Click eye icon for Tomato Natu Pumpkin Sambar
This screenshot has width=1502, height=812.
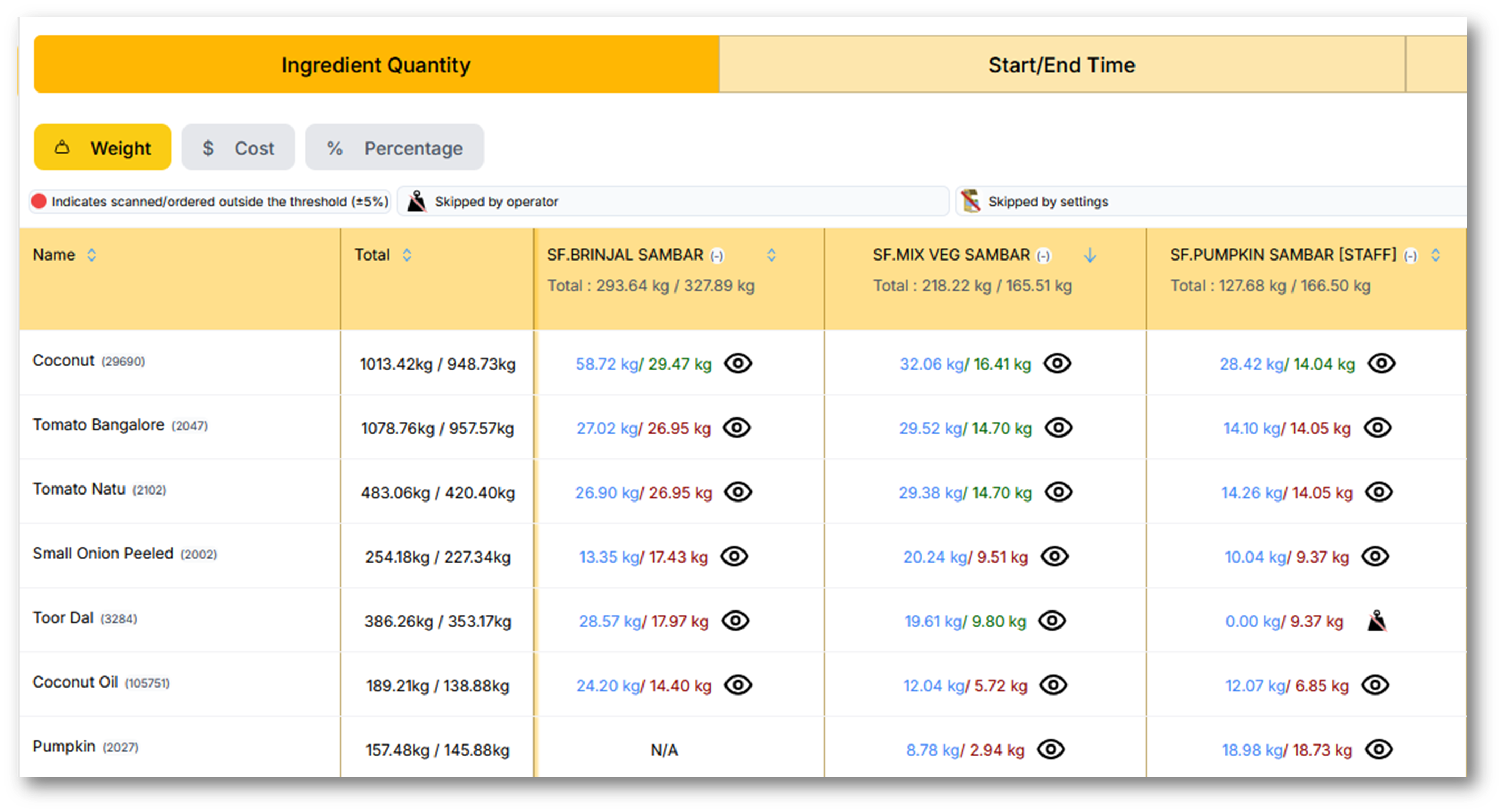pyautogui.click(x=1379, y=492)
